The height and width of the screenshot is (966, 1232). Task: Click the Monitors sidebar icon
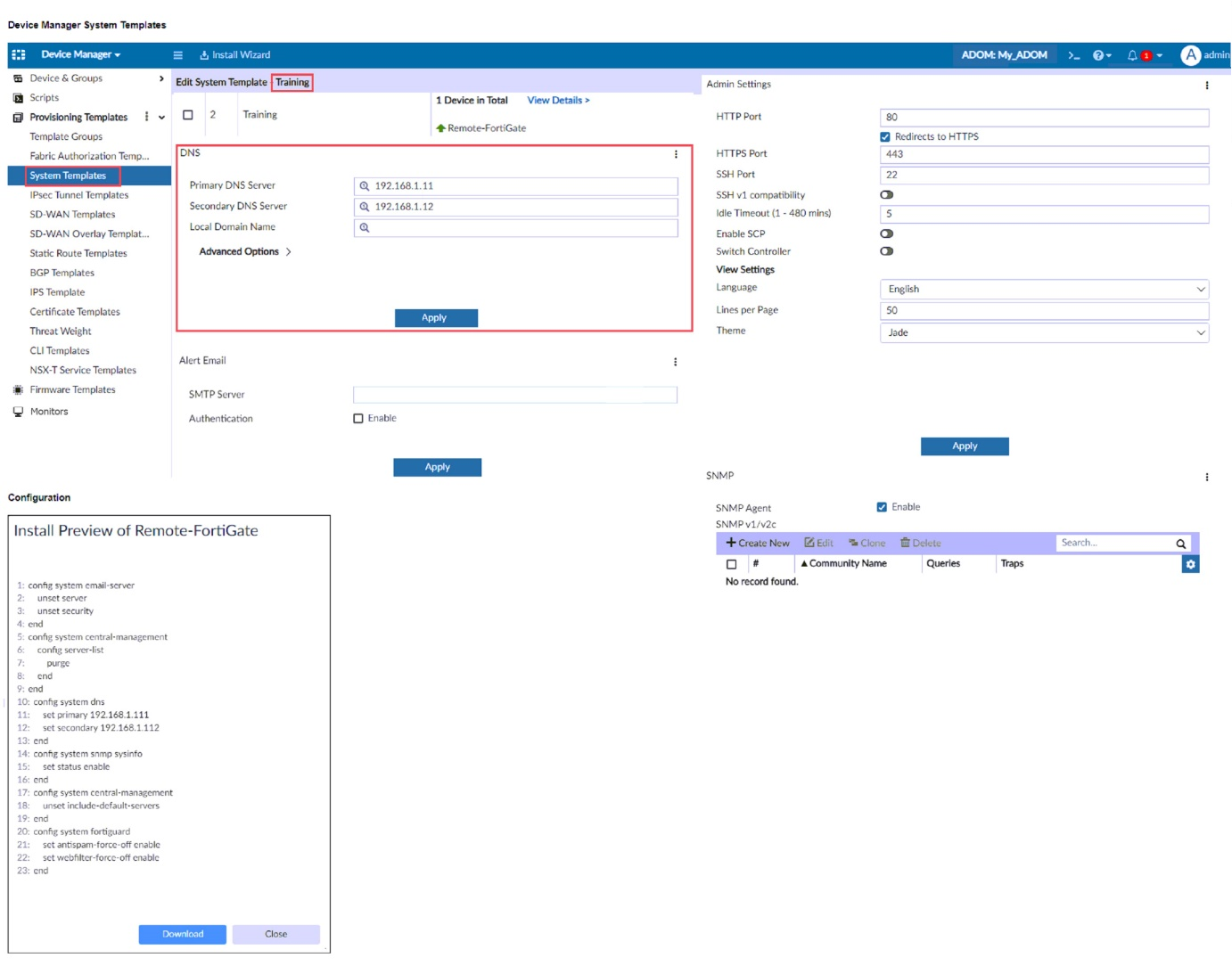pos(18,412)
